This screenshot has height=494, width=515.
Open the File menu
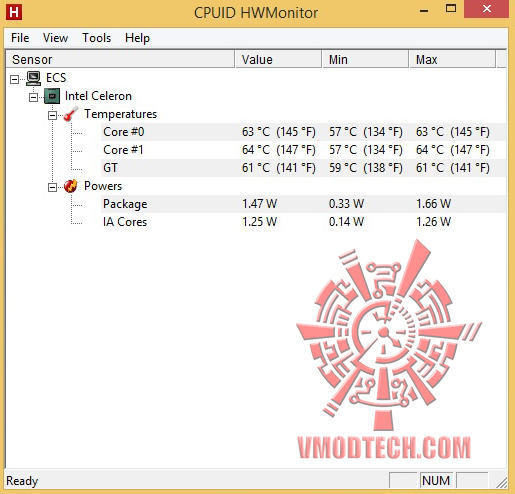click(x=20, y=38)
